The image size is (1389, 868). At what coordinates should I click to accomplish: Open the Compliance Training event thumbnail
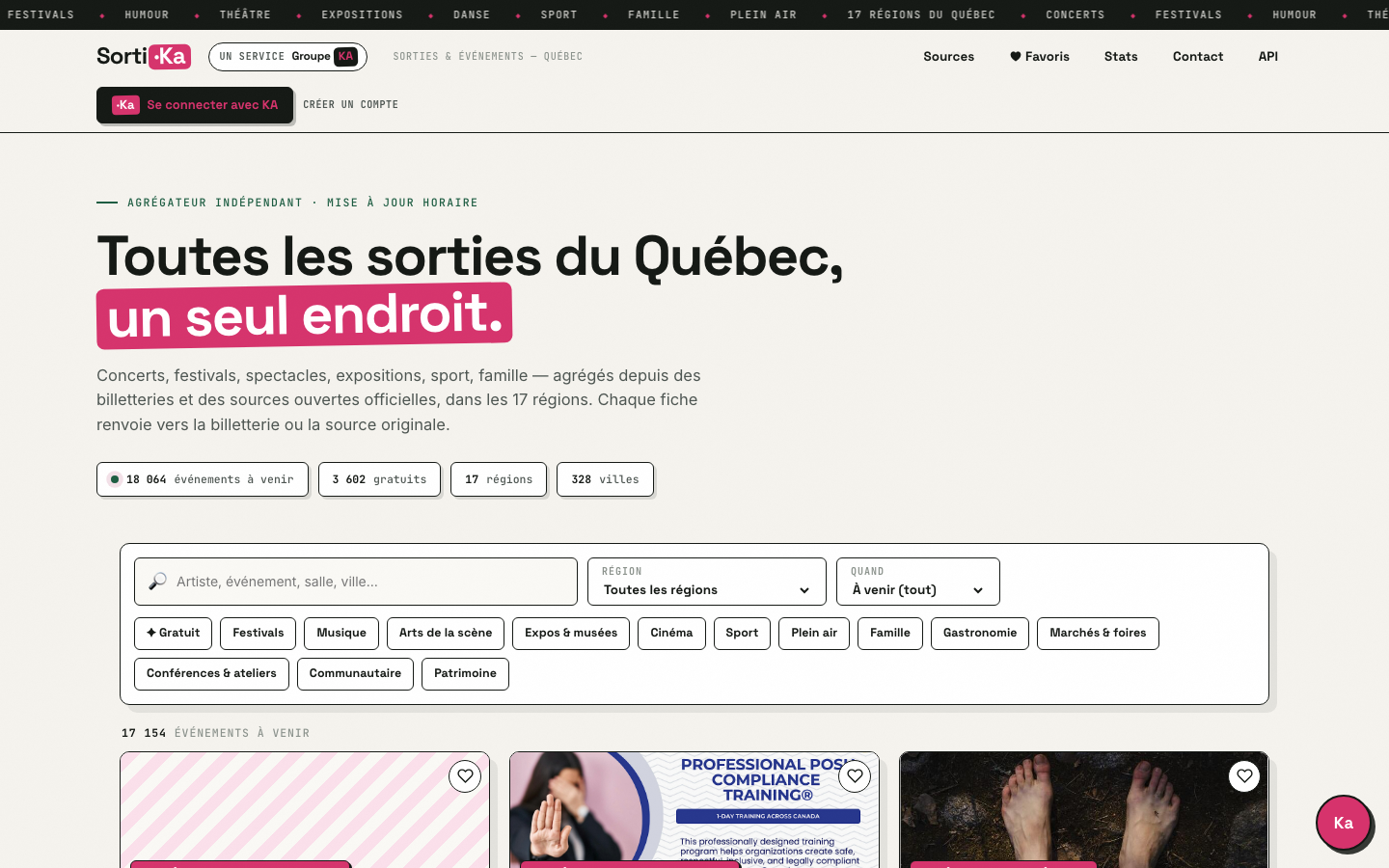pyautogui.click(x=694, y=810)
